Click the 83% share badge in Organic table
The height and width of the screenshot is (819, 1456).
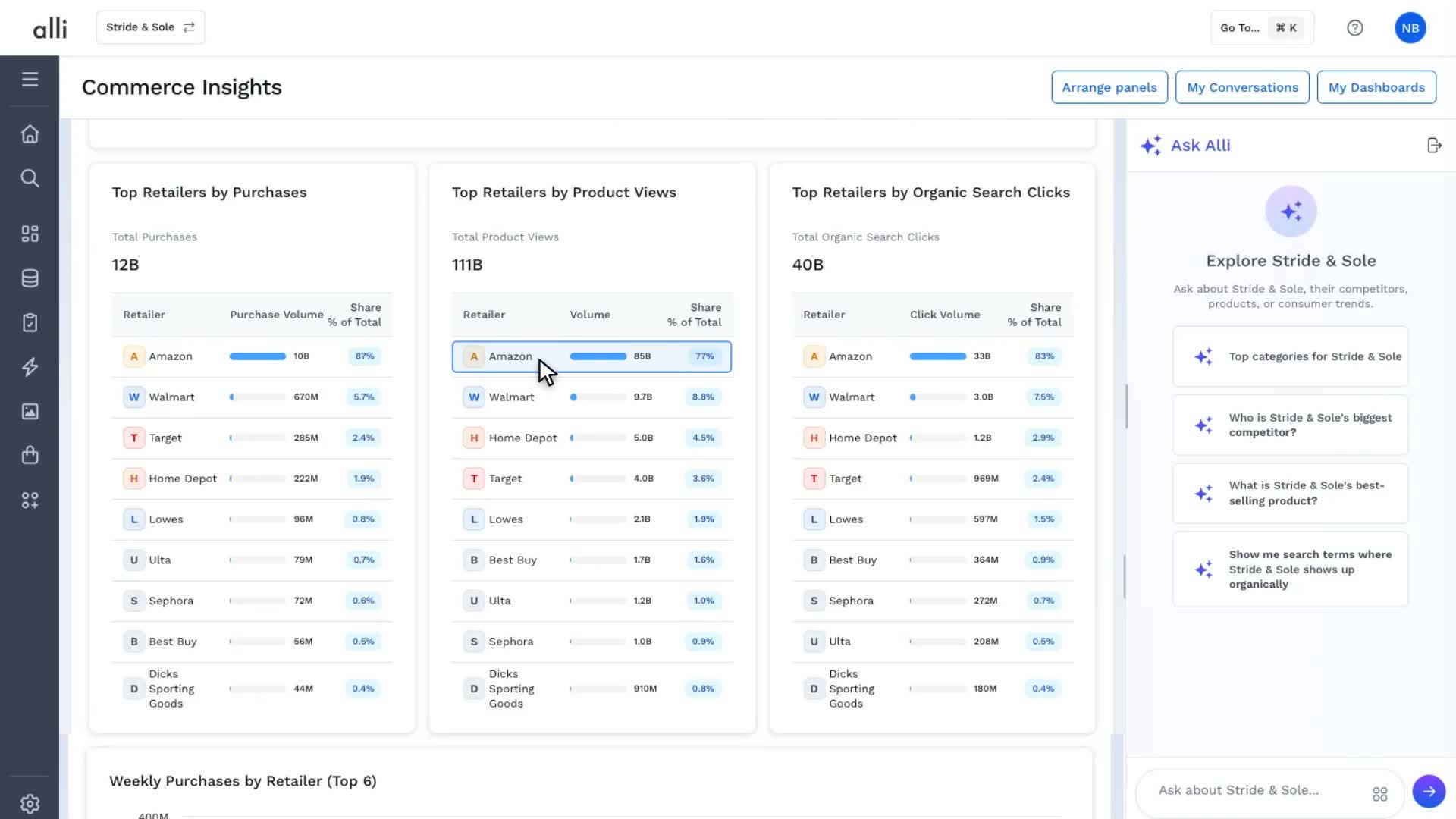1044,356
